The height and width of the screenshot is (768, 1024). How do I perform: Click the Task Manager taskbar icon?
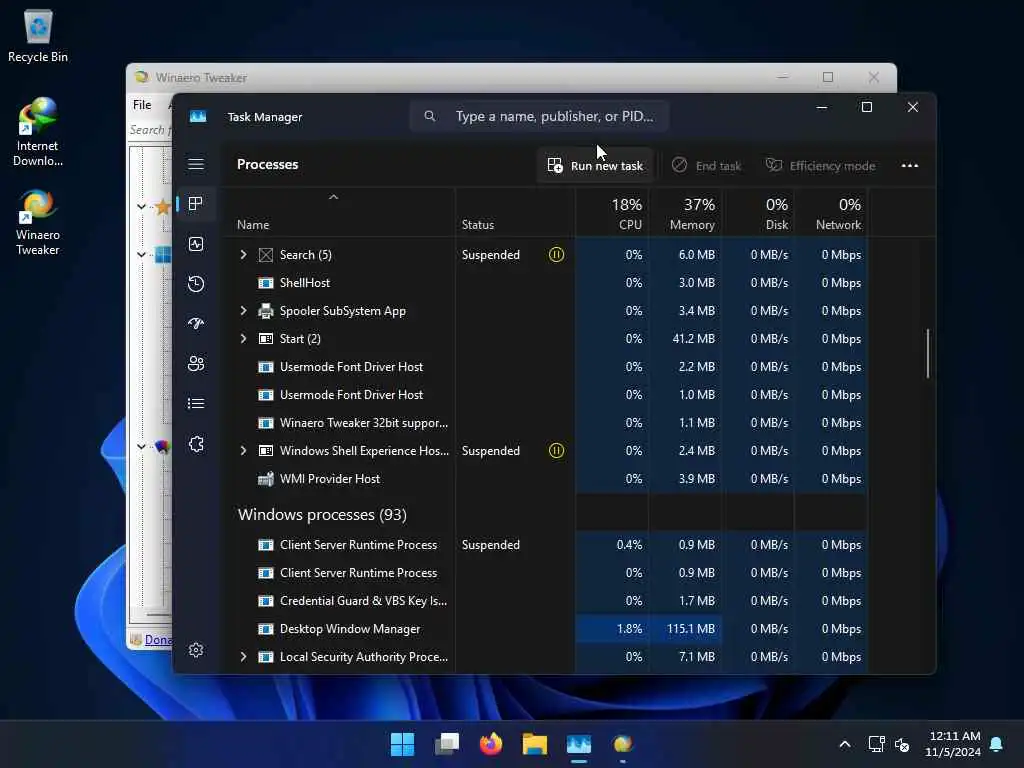[x=579, y=744]
